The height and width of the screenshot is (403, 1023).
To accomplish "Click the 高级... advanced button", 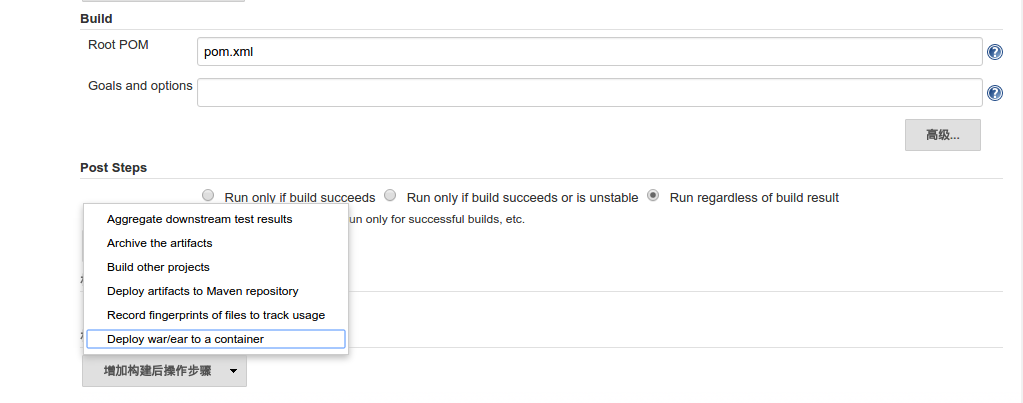I will [942, 135].
